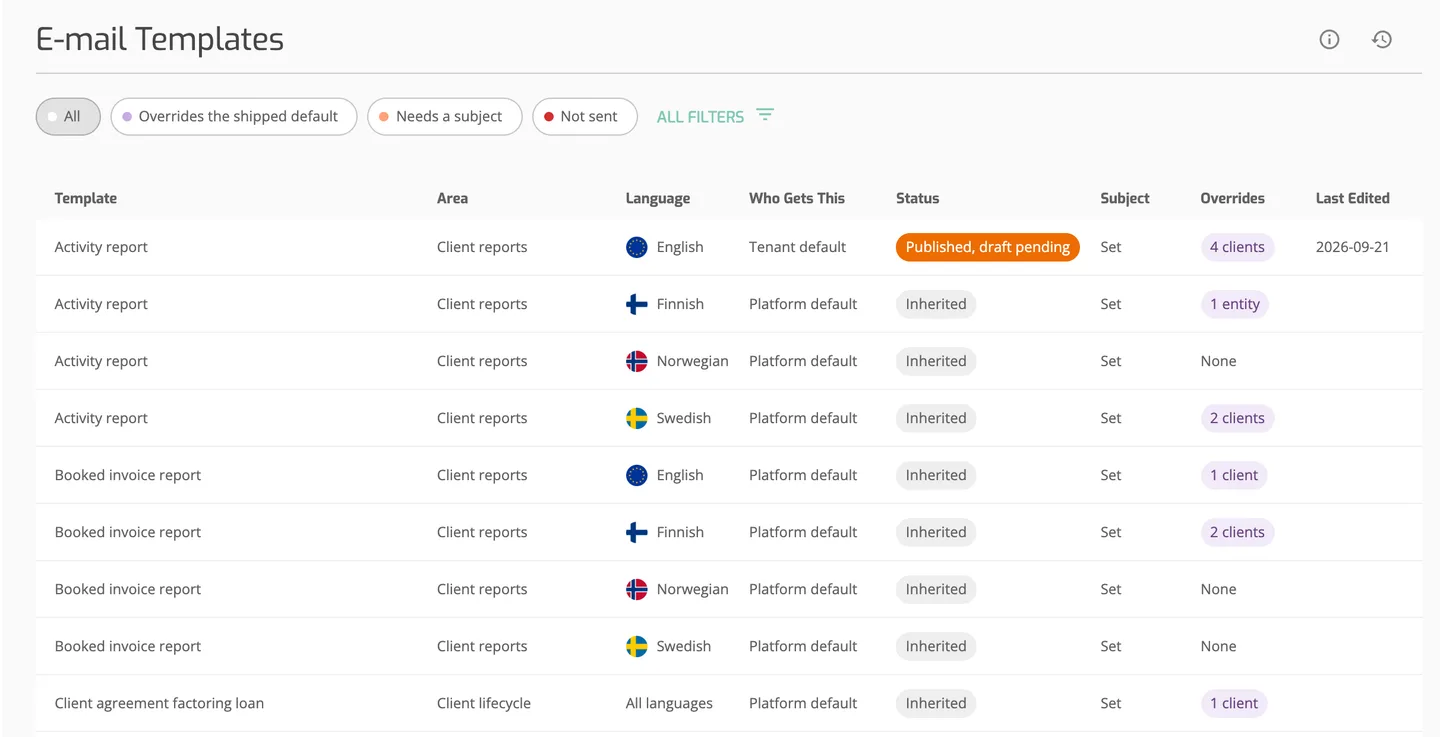The image size is (1440, 737).
Task: Open the Activity report Finnish template name
Action: (x=101, y=304)
